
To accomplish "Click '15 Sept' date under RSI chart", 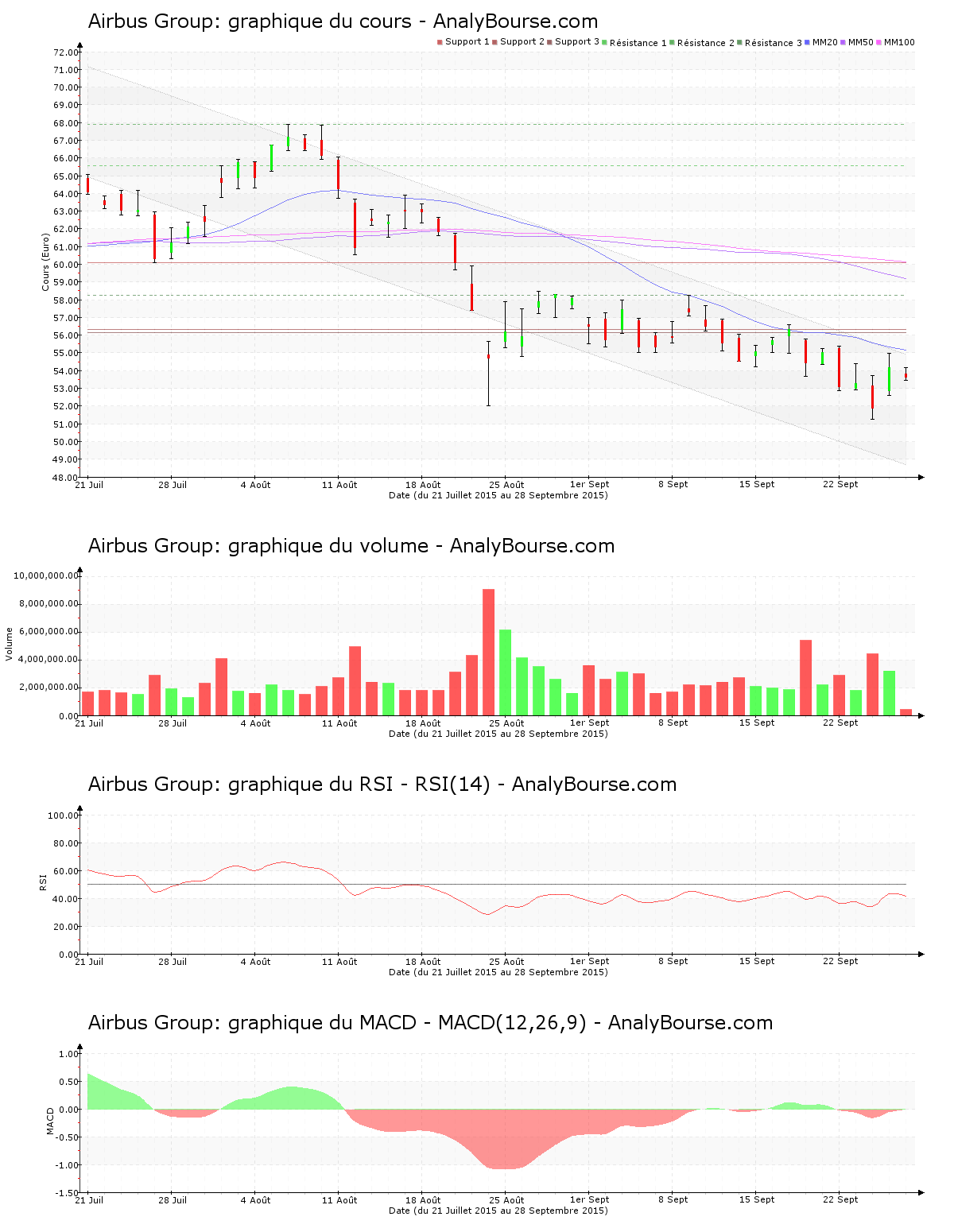I will click(x=757, y=962).
